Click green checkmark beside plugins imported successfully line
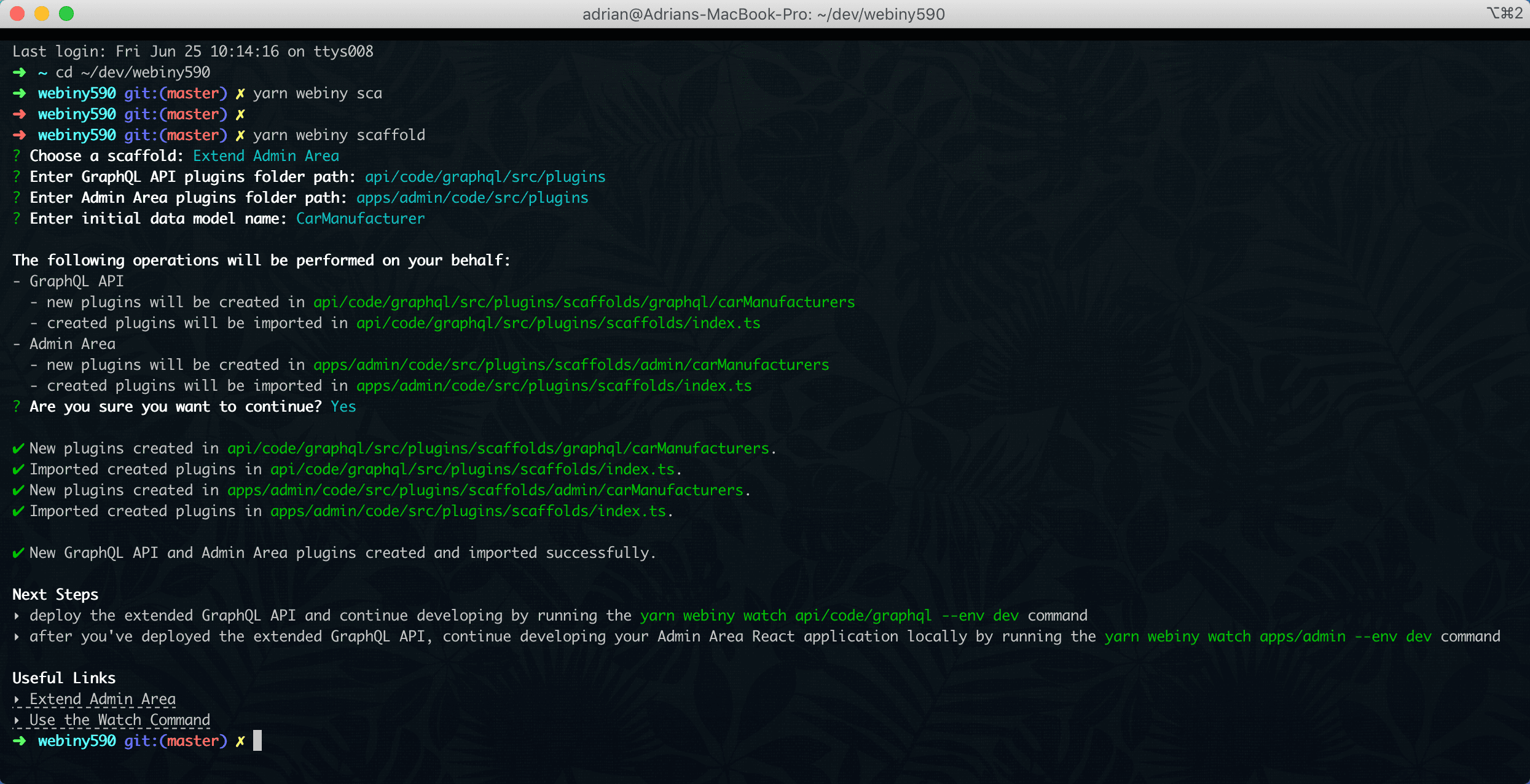 pos(18,553)
